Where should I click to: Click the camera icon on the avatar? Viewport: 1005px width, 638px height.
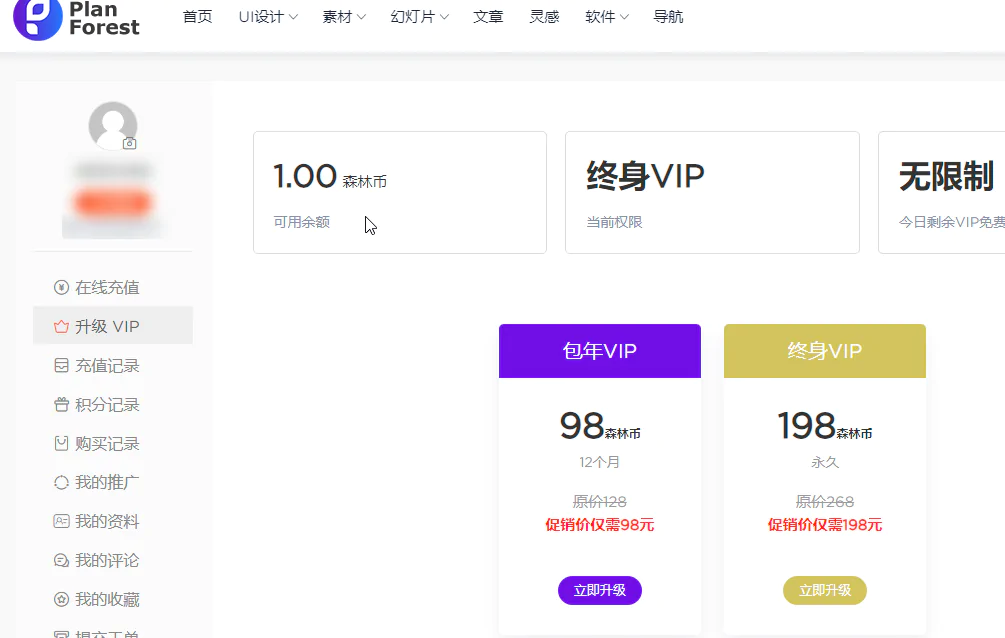pyautogui.click(x=129, y=143)
